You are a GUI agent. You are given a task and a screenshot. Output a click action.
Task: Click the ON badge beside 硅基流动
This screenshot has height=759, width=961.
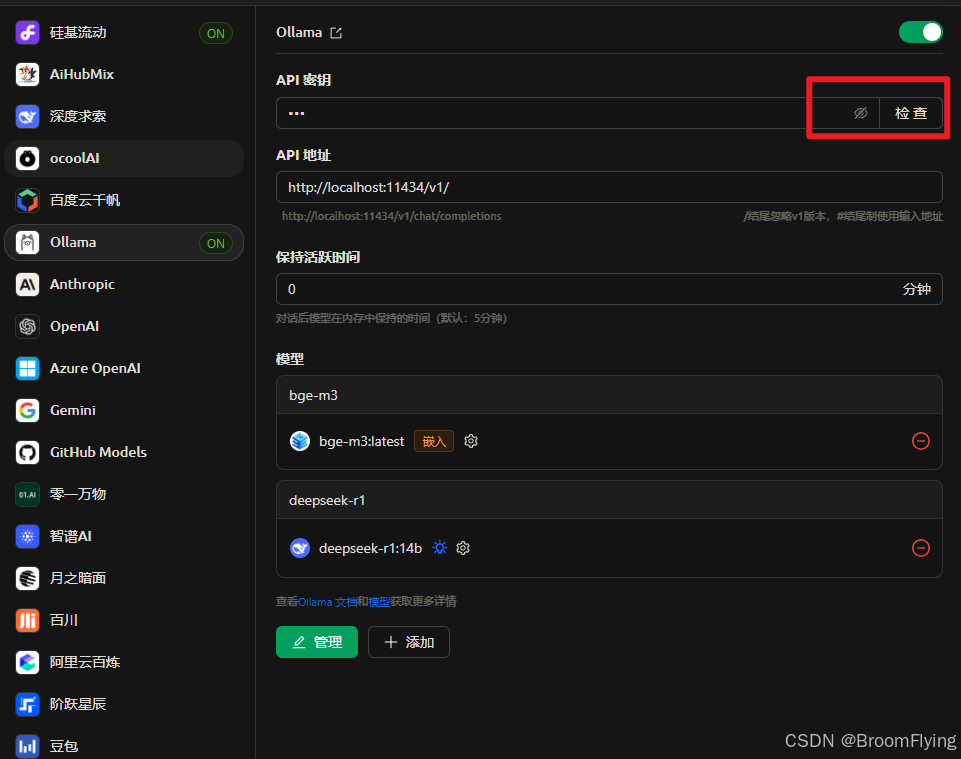(216, 33)
